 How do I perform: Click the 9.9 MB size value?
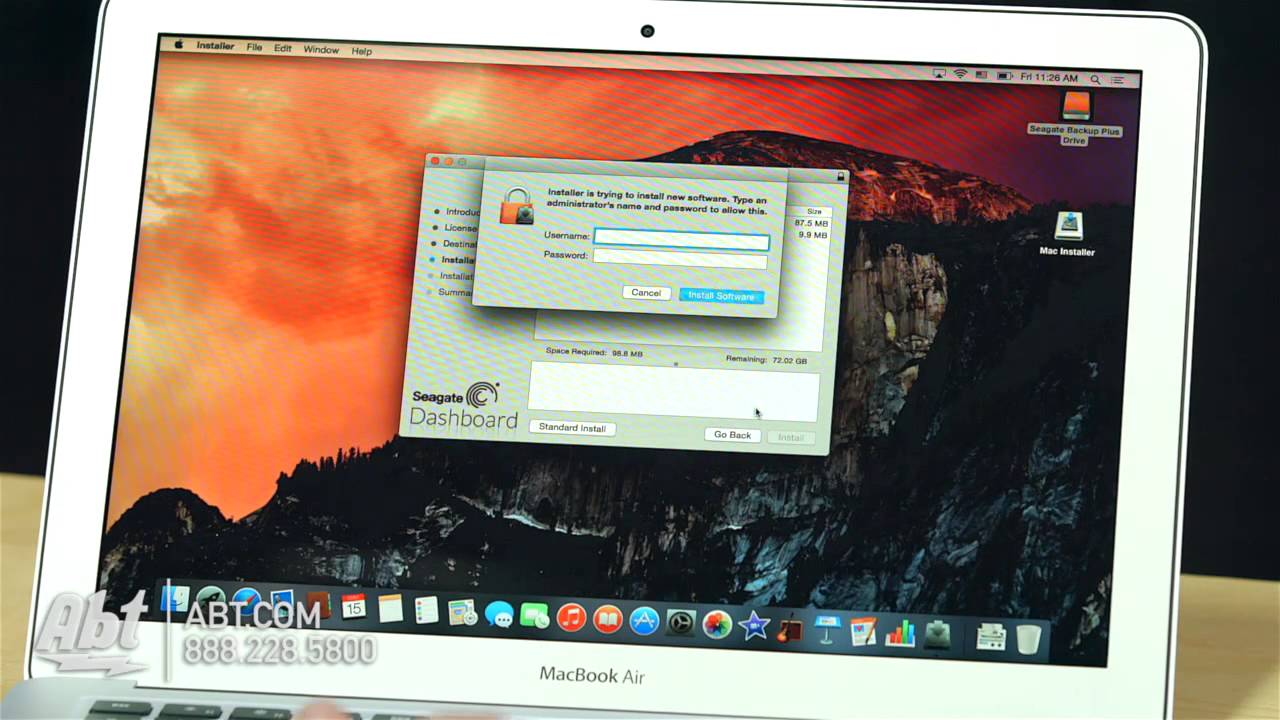[x=813, y=235]
